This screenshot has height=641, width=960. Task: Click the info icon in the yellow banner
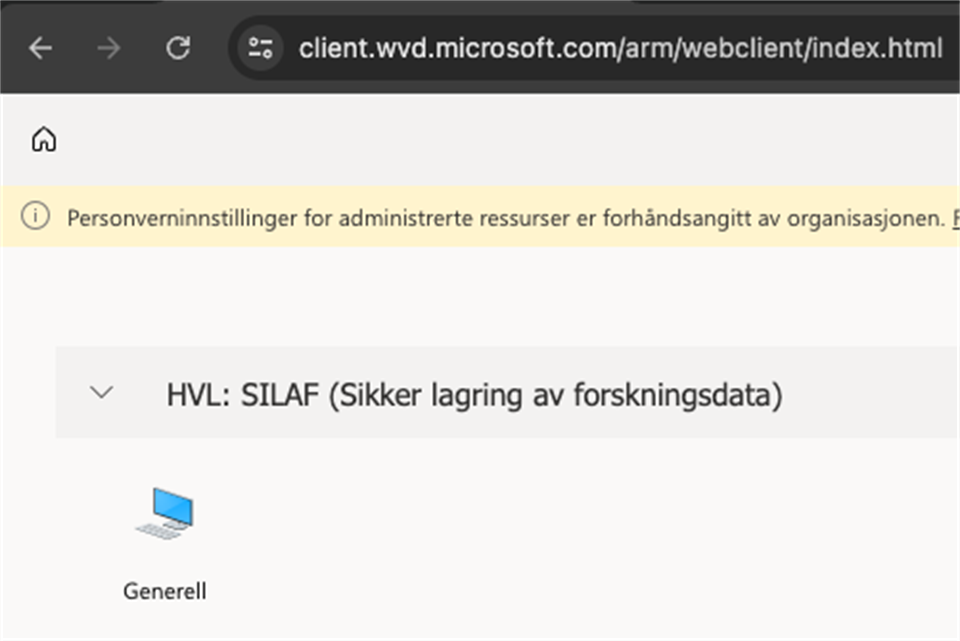click(35, 217)
